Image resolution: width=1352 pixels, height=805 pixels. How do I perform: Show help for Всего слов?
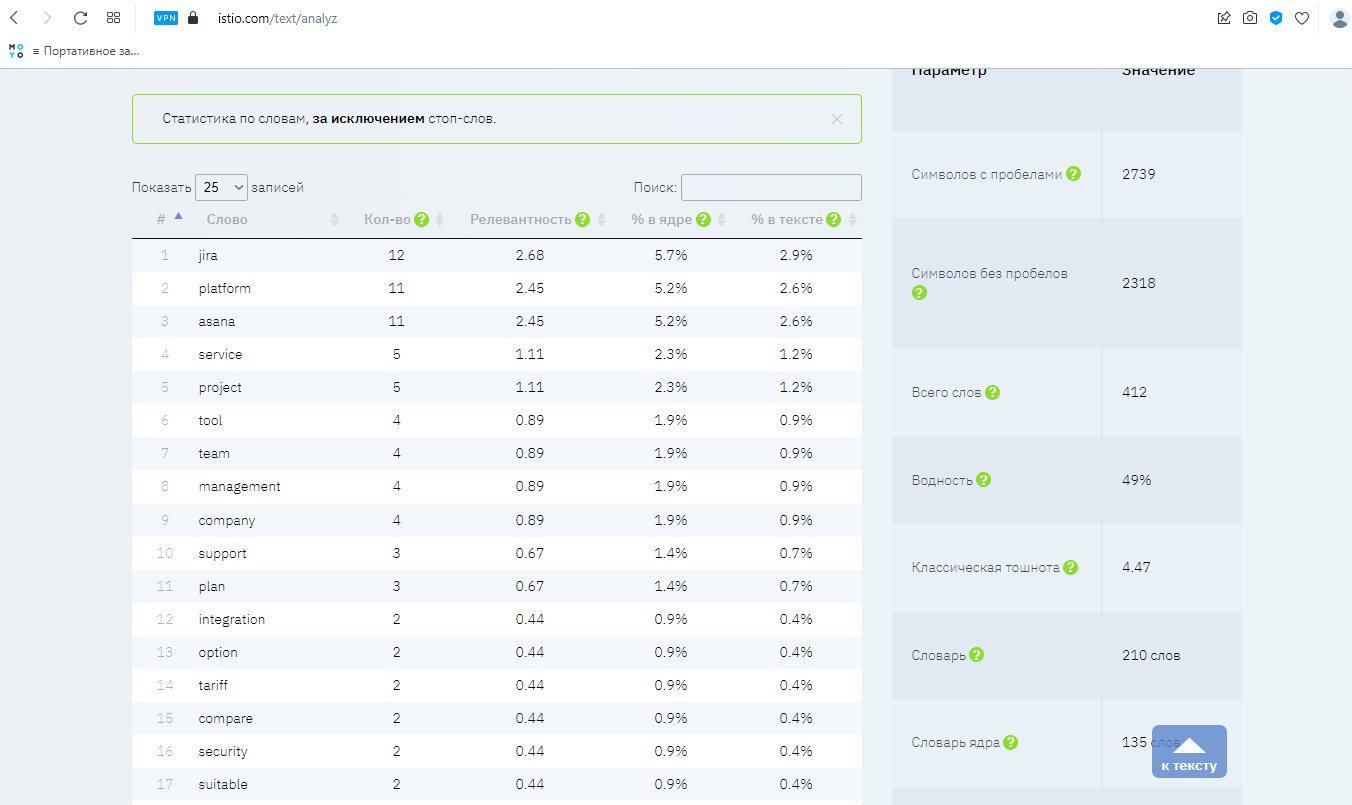tap(992, 392)
